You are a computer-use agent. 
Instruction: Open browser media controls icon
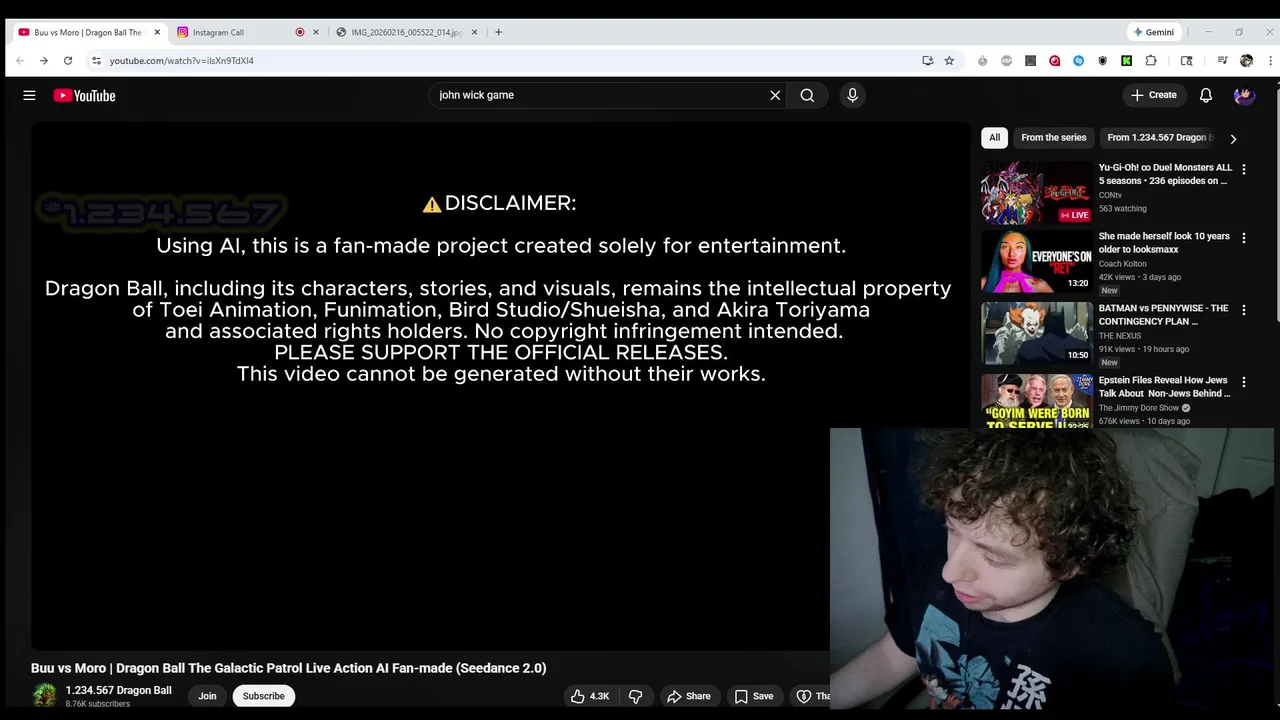point(1222,61)
